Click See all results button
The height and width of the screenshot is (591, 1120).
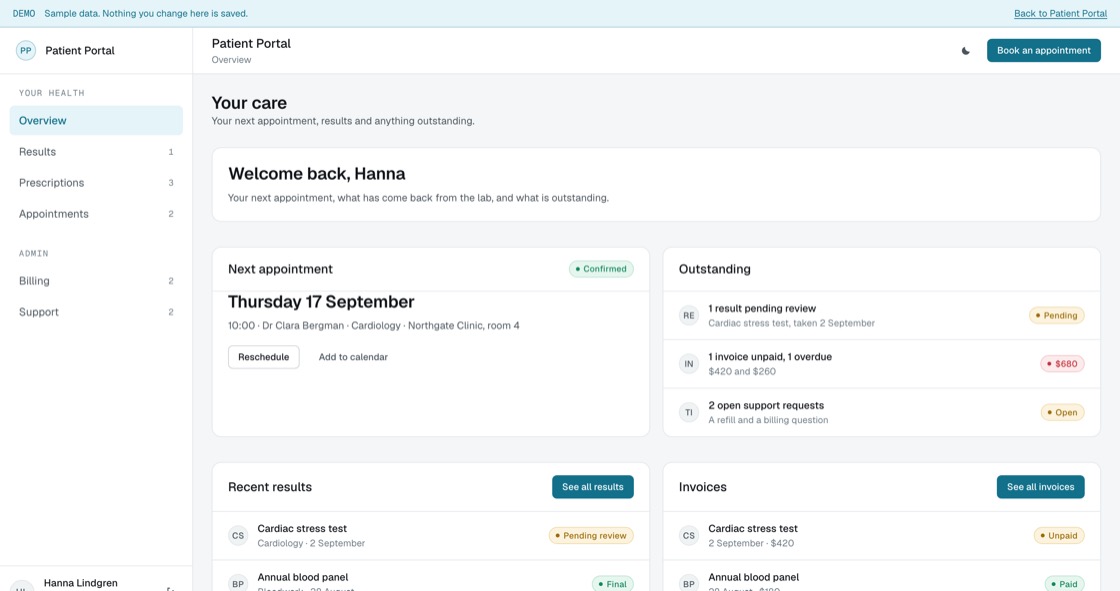pos(592,487)
